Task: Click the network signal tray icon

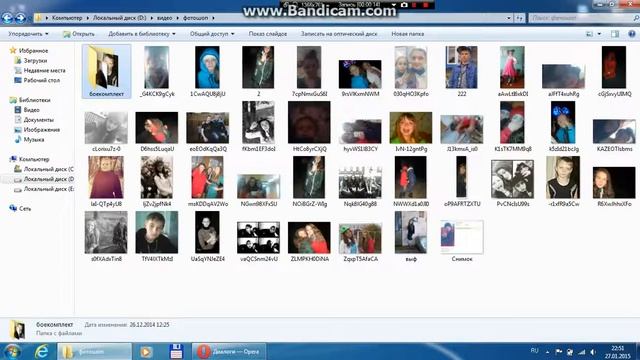Action: pyautogui.click(x=582, y=352)
